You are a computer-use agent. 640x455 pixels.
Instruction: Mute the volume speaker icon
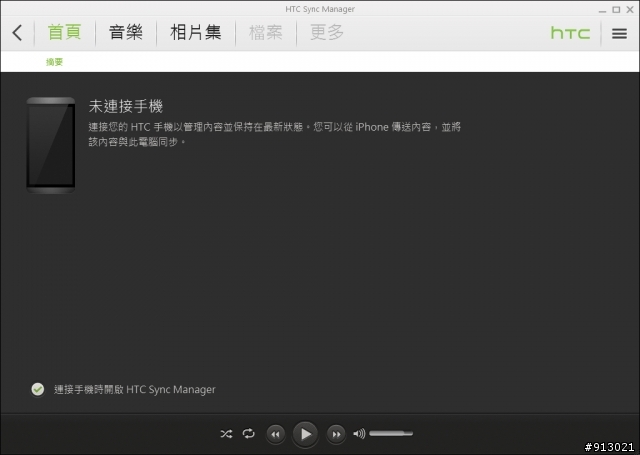(359, 434)
